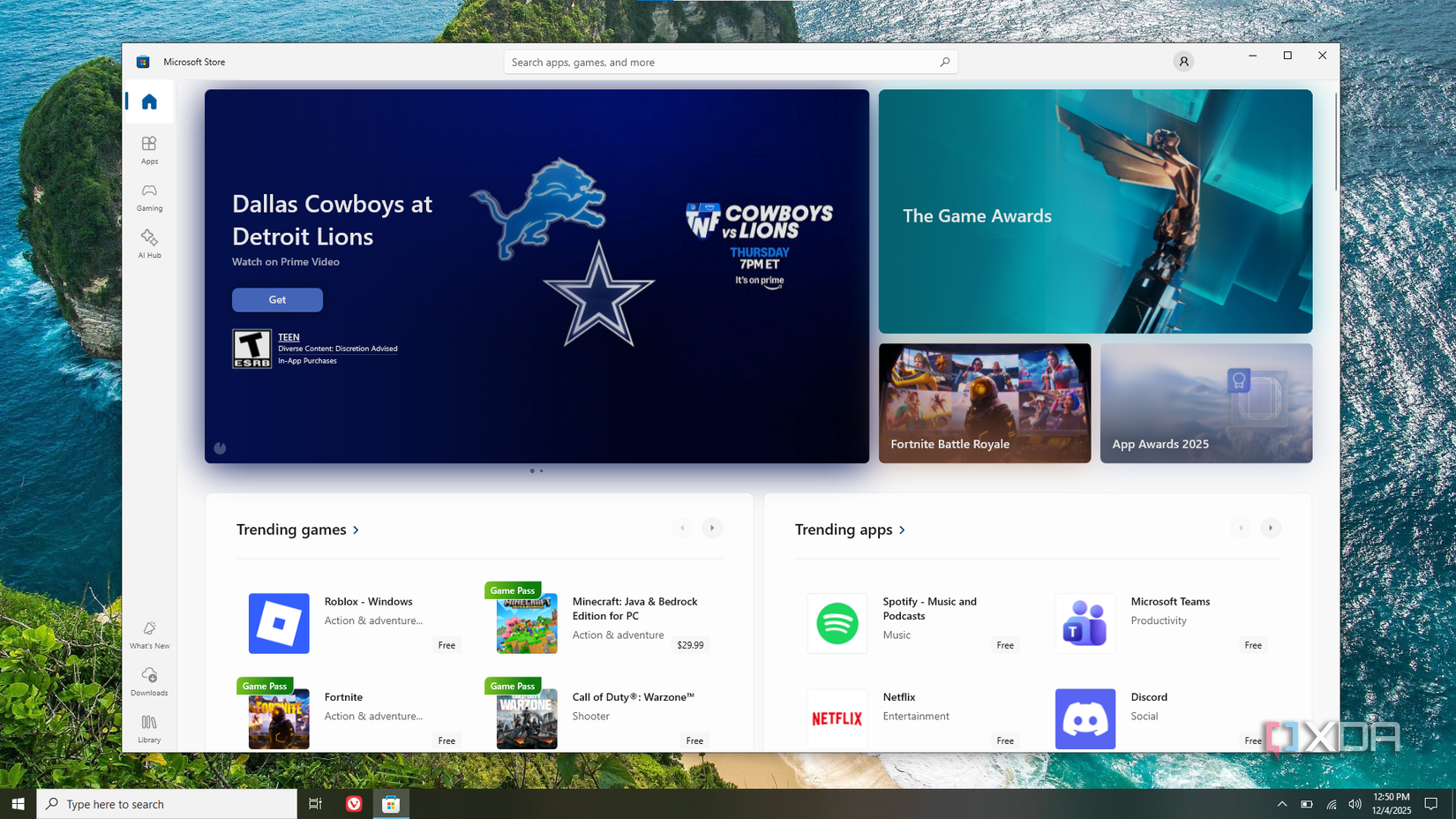This screenshot has height=819, width=1456.
Task: Open Roblox - Windows title text
Action: pyautogui.click(x=368, y=601)
